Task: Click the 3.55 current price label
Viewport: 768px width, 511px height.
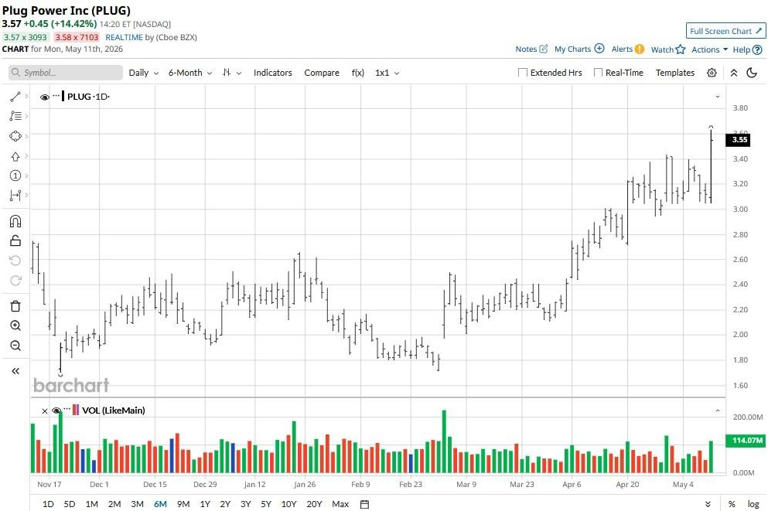Action: pos(739,140)
